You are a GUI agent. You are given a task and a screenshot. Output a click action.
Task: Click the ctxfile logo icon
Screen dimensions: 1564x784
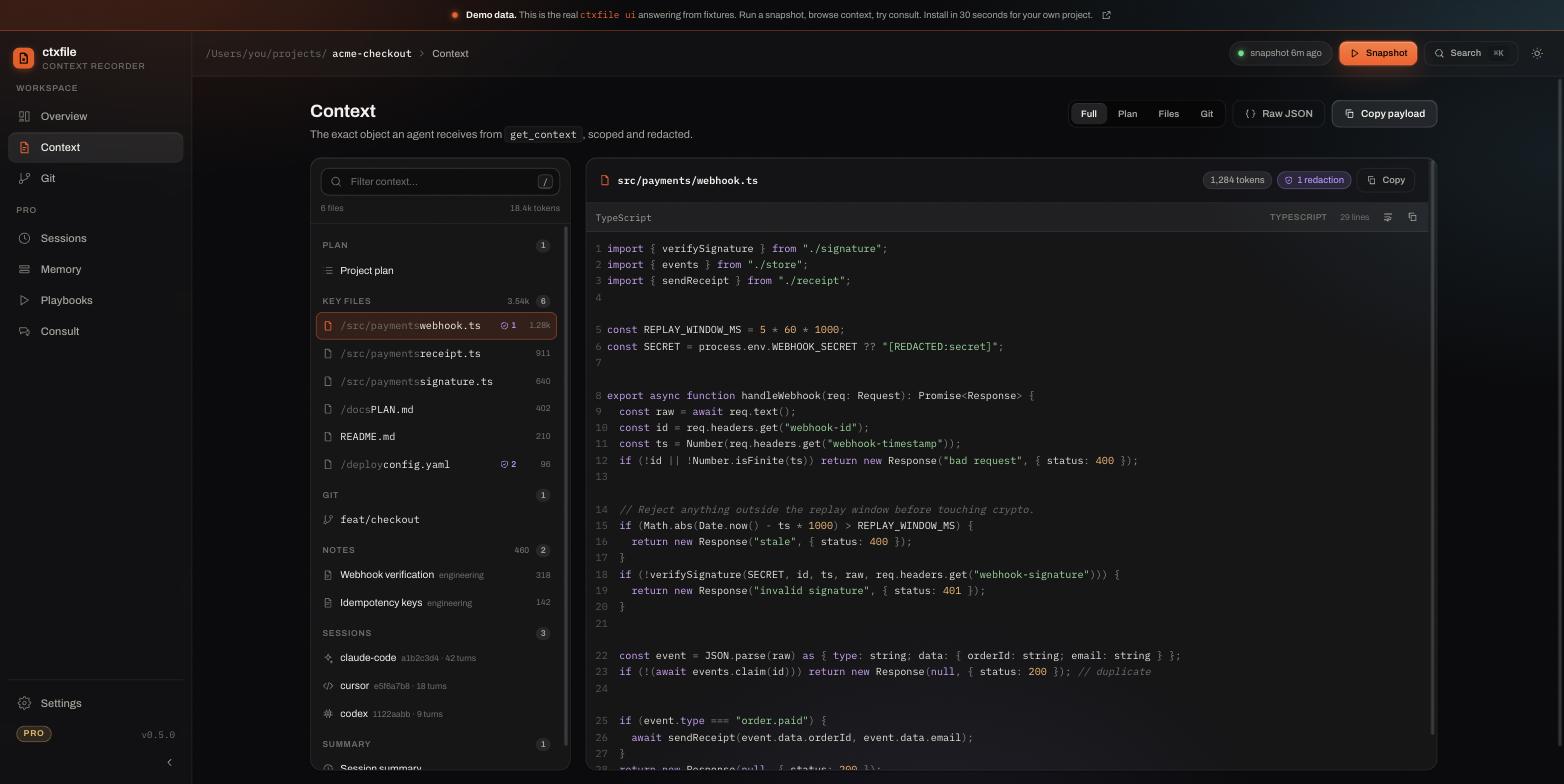click(23, 58)
